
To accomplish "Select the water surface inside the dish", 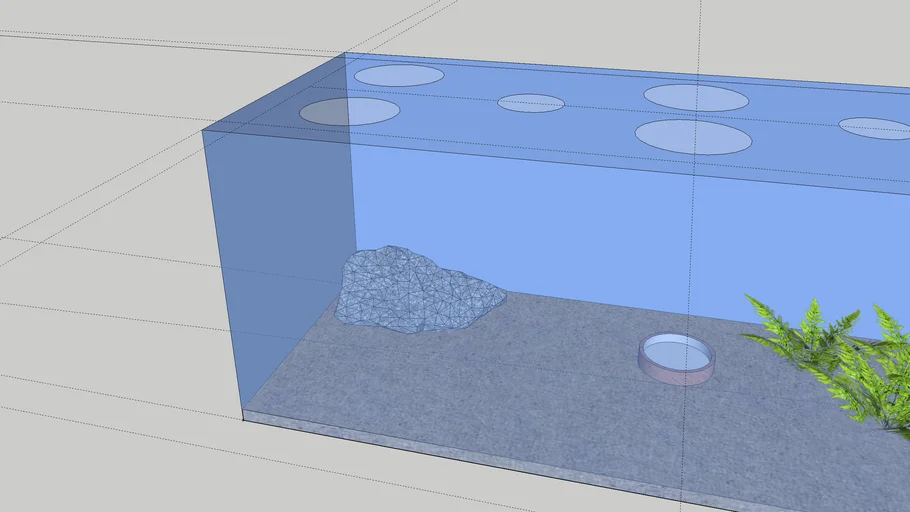I will pyautogui.click(x=677, y=352).
